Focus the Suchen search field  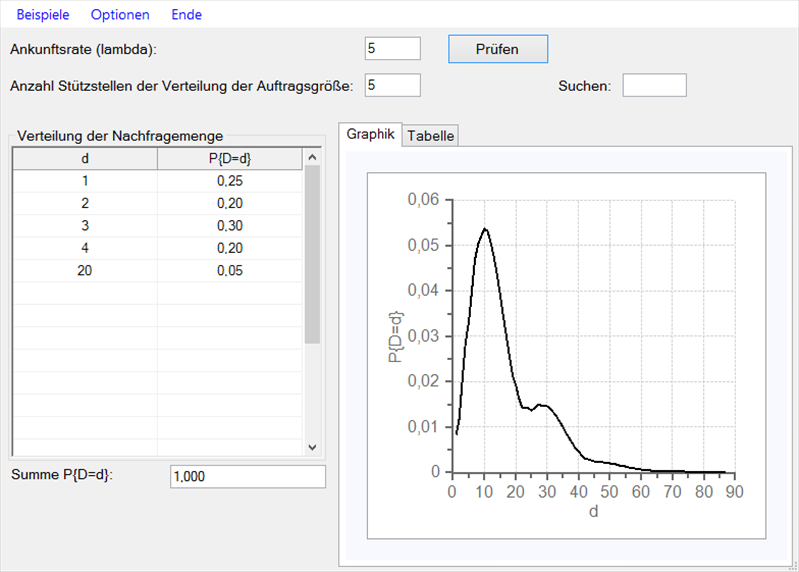pos(654,85)
